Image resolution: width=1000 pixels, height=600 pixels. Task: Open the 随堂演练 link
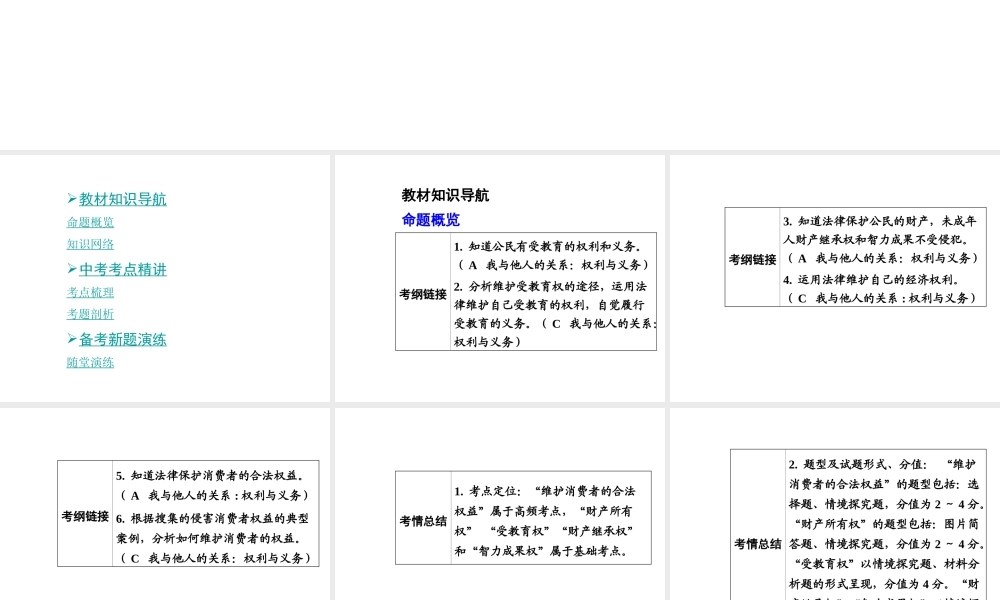90,362
